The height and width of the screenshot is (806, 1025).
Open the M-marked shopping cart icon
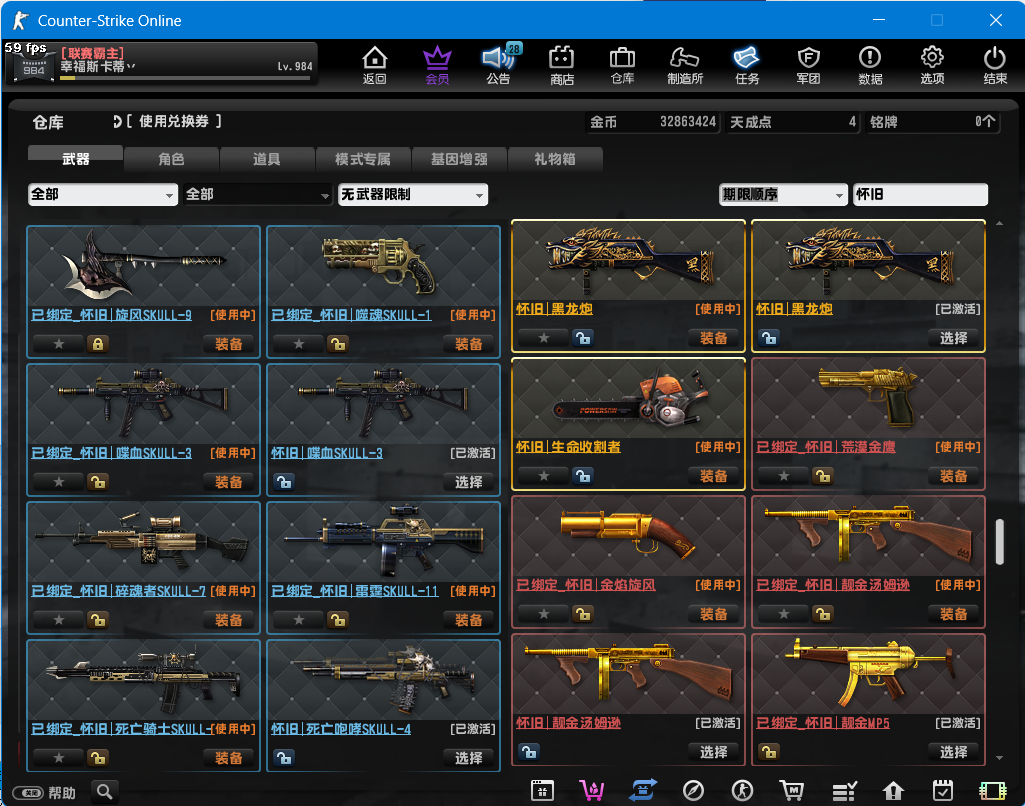(x=792, y=791)
